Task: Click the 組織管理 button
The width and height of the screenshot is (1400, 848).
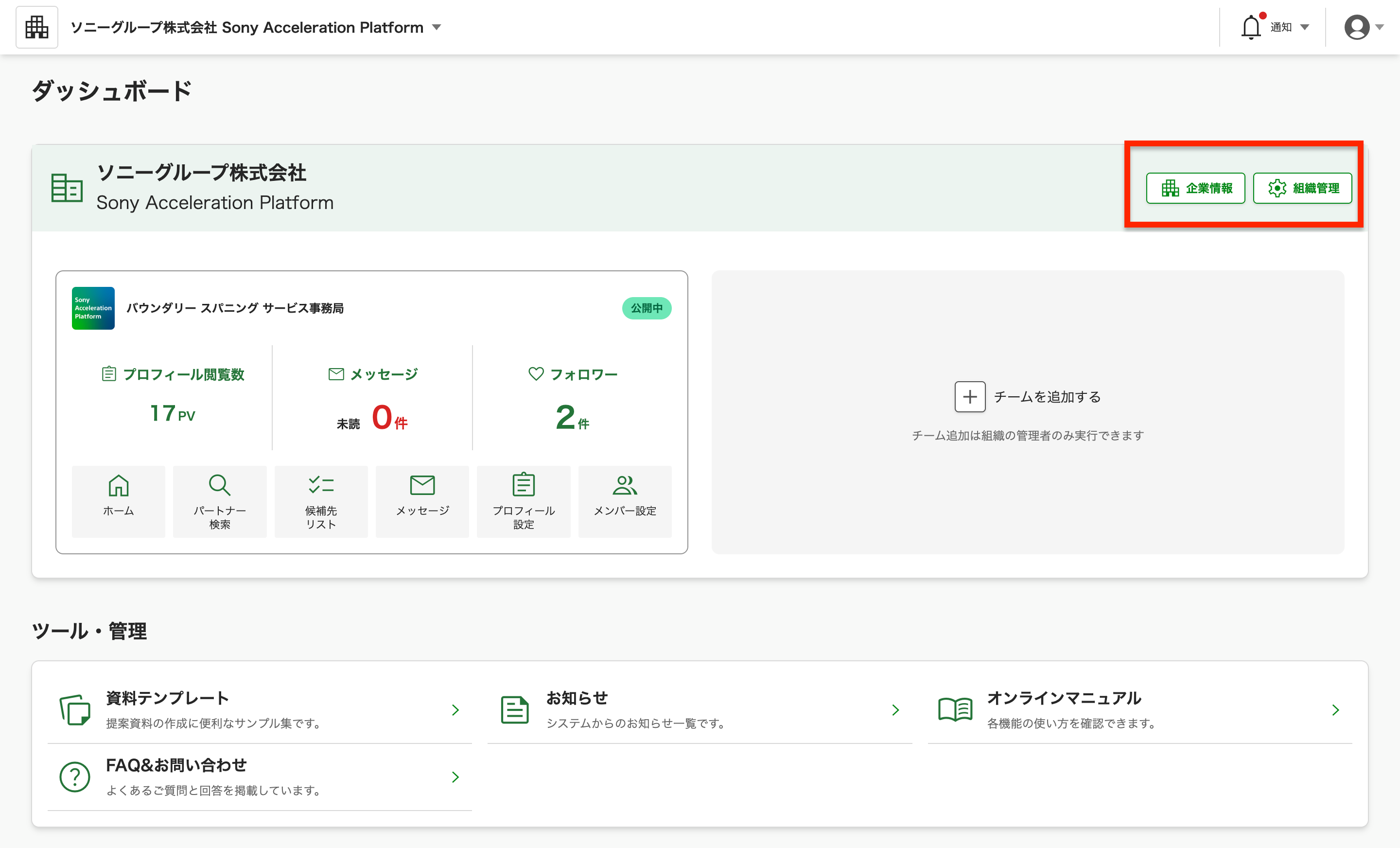Action: click(x=1303, y=188)
